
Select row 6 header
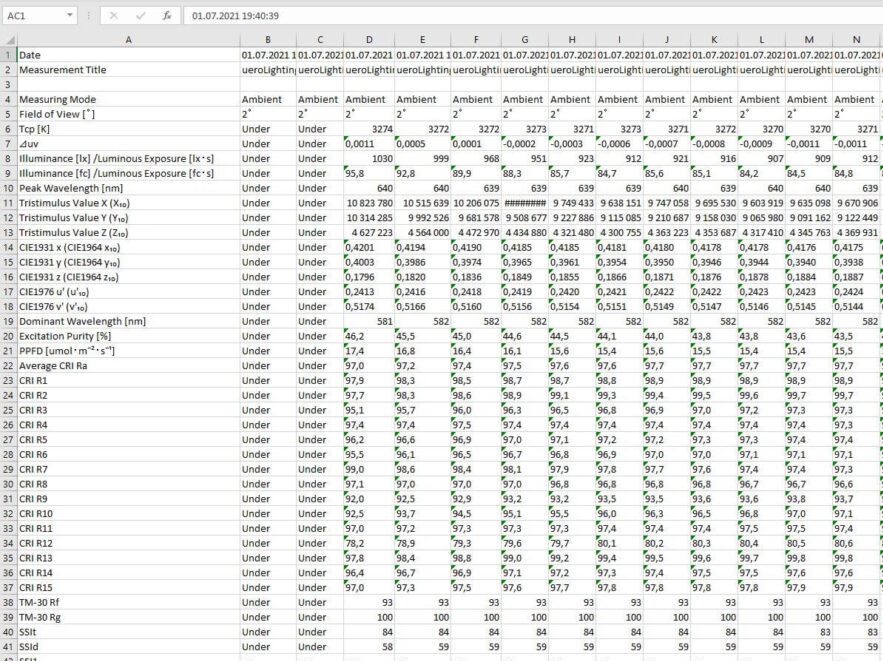tap(8, 129)
